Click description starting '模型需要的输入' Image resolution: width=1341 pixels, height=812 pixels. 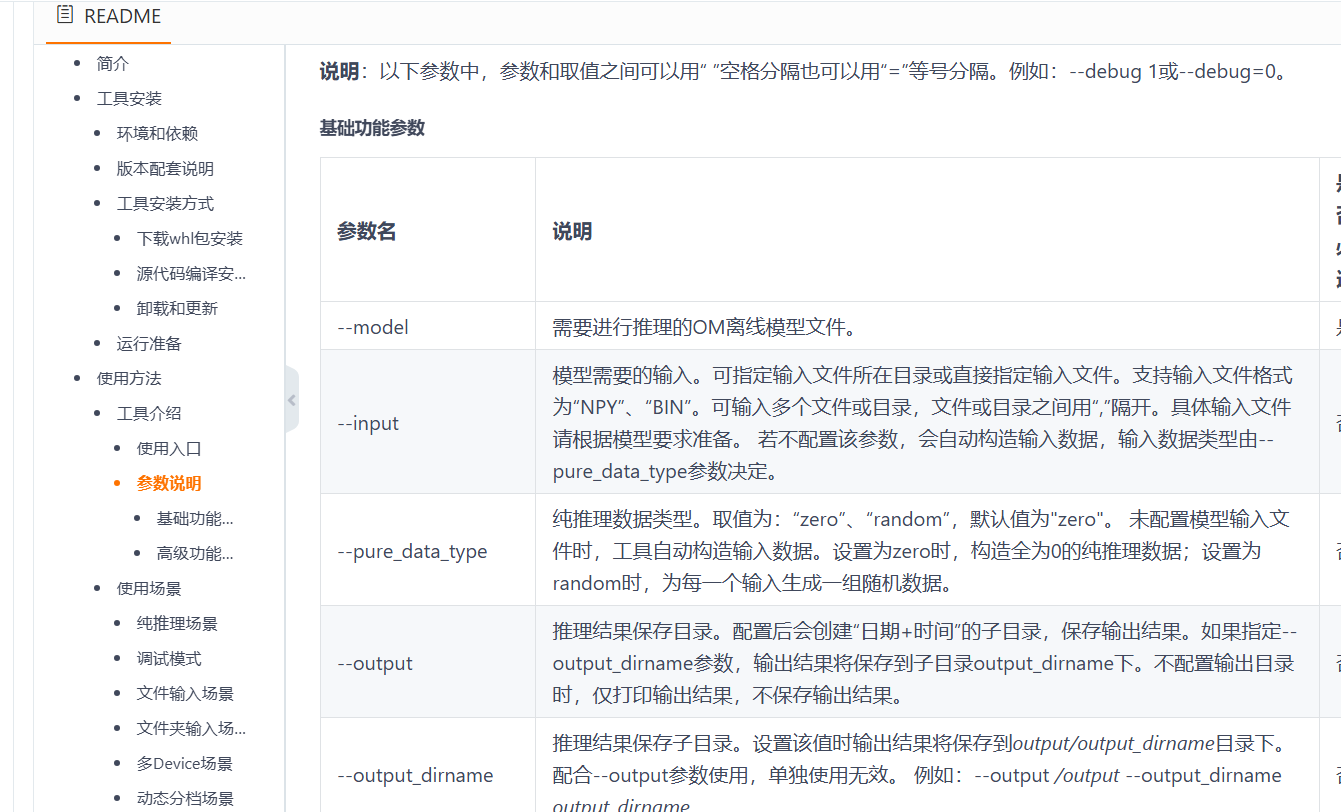[x=922, y=423]
